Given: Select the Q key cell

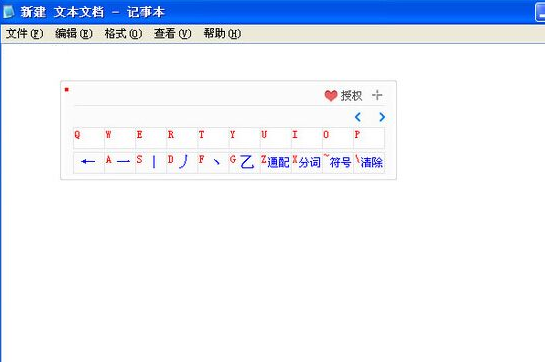Looking at the screenshot, I should pyautogui.click(x=89, y=138).
